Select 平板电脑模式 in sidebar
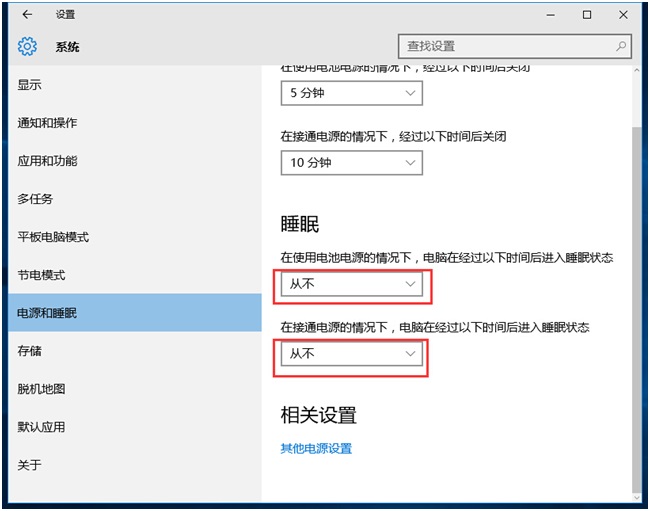Screen dimensions: 650x511 [53, 237]
